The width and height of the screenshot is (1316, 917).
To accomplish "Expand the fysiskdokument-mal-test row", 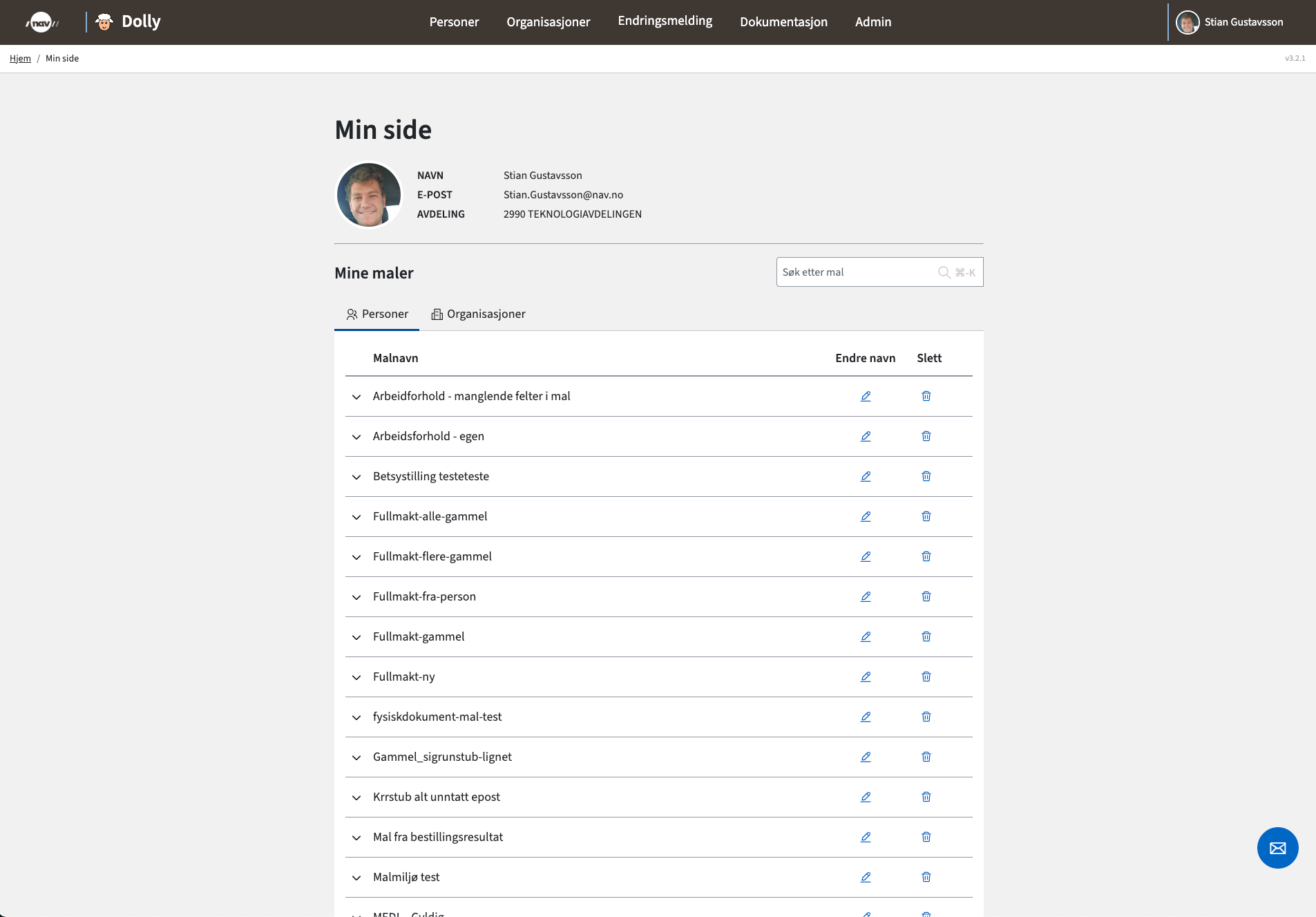I will [x=356, y=717].
